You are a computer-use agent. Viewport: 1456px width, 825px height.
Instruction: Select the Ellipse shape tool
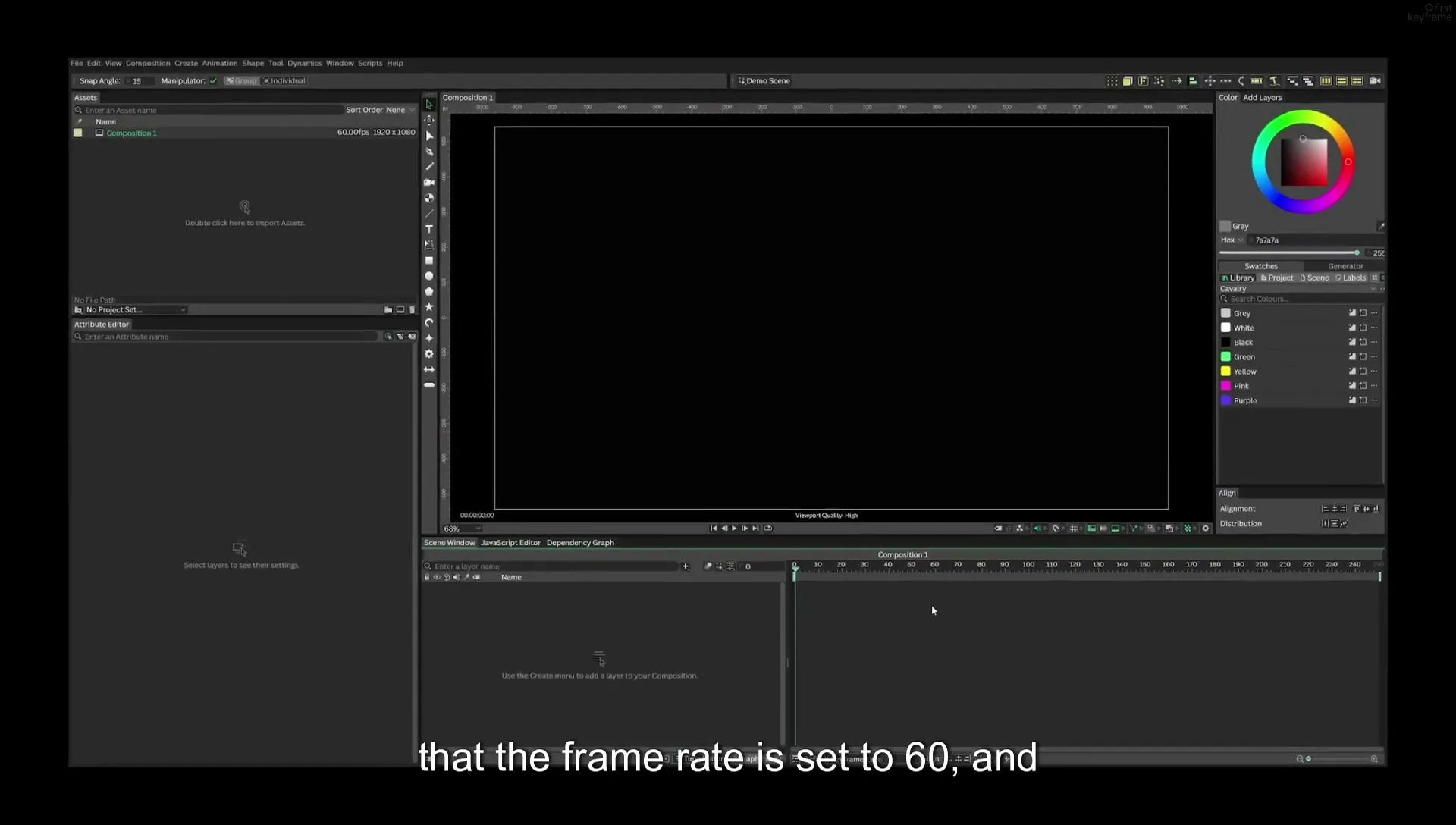[x=429, y=276]
